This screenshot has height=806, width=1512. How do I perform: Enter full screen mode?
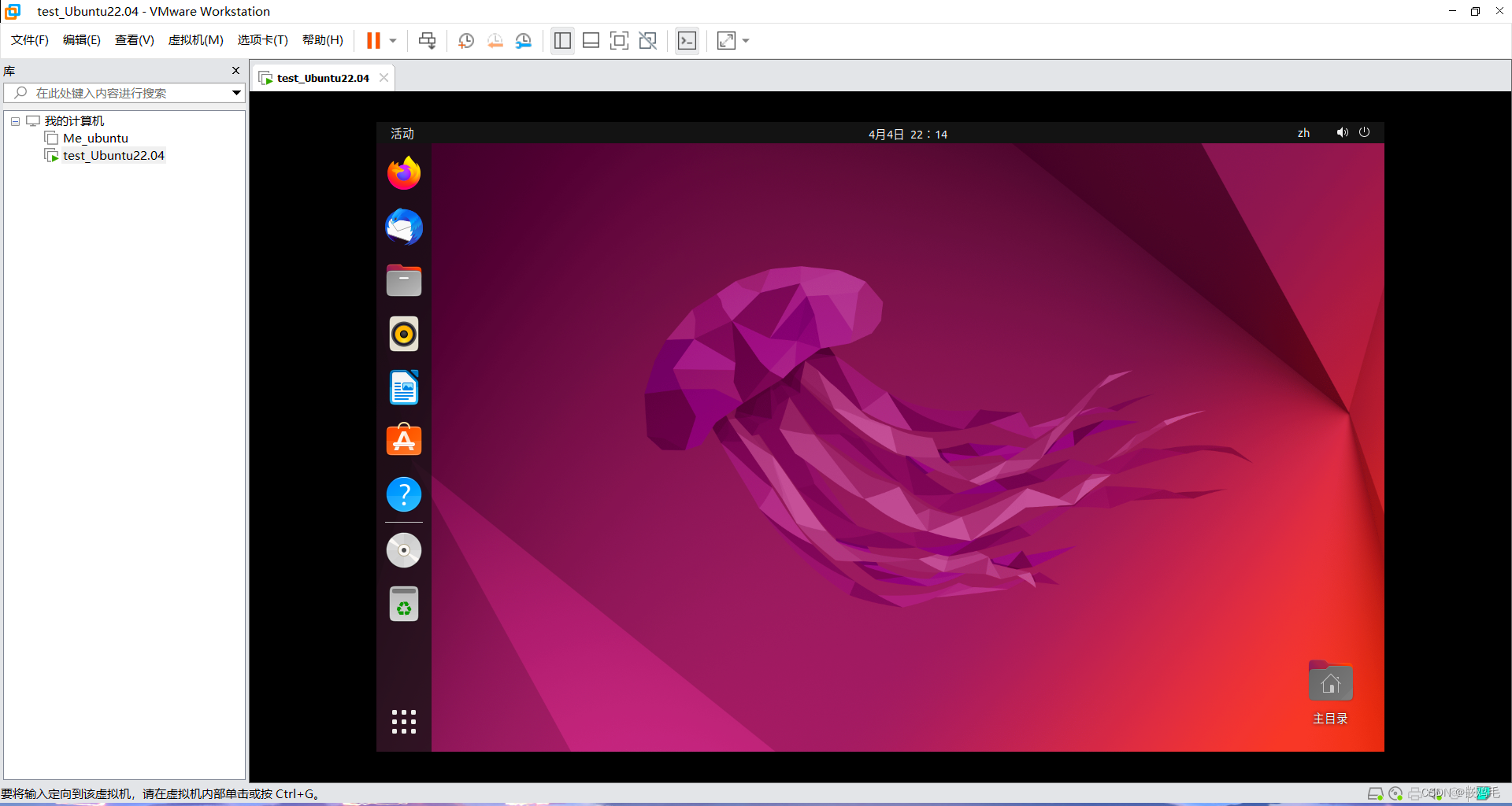[x=619, y=40]
